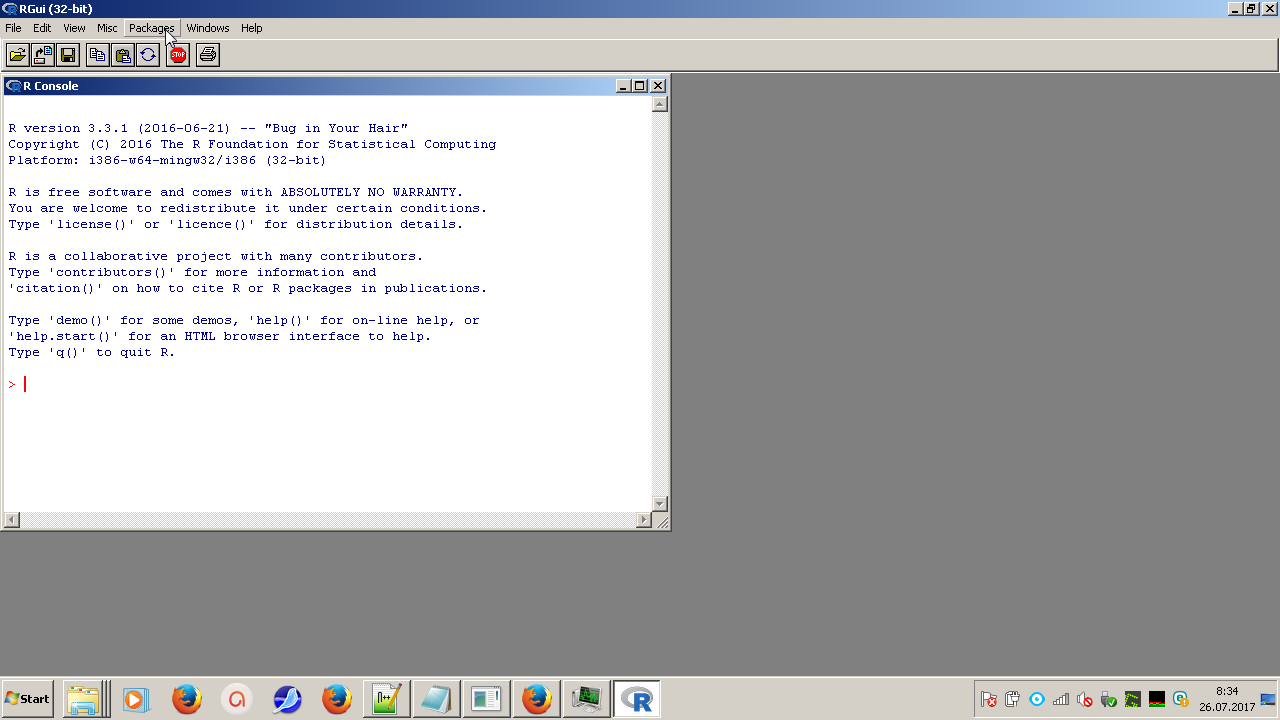Open the Misc menu
The height and width of the screenshot is (720, 1280).
point(107,28)
